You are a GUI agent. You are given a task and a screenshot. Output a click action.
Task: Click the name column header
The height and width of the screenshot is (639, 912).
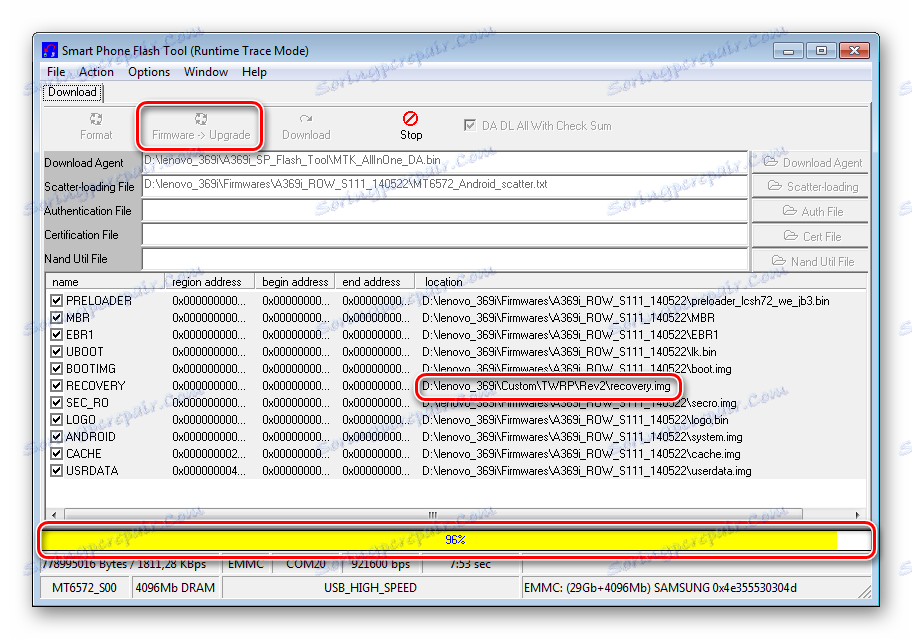pos(105,282)
